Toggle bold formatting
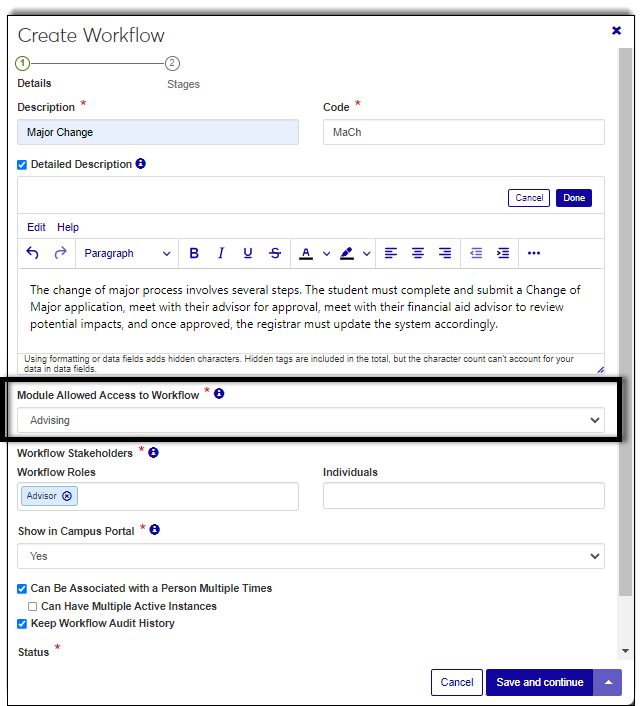The height and width of the screenshot is (706, 643). (x=194, y=253)
